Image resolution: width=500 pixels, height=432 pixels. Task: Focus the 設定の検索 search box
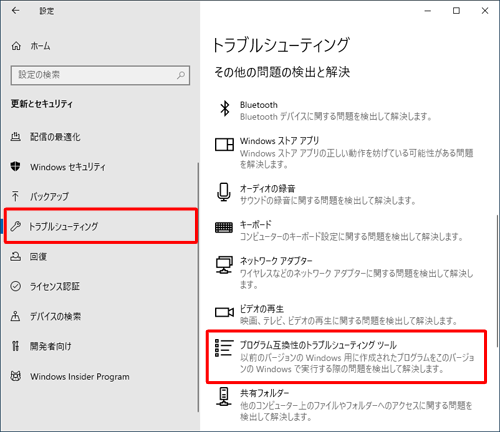(100, 75)
